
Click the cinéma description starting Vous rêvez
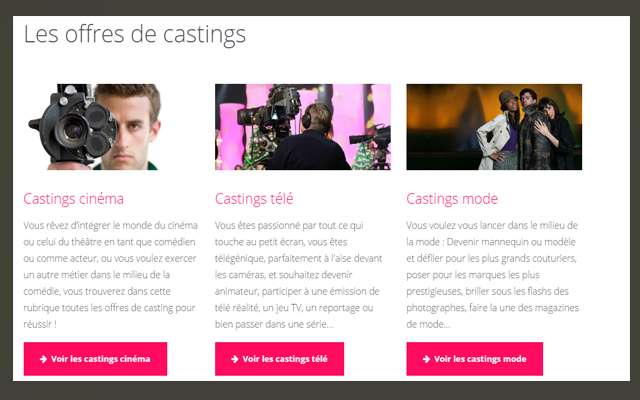click(110, 275)
